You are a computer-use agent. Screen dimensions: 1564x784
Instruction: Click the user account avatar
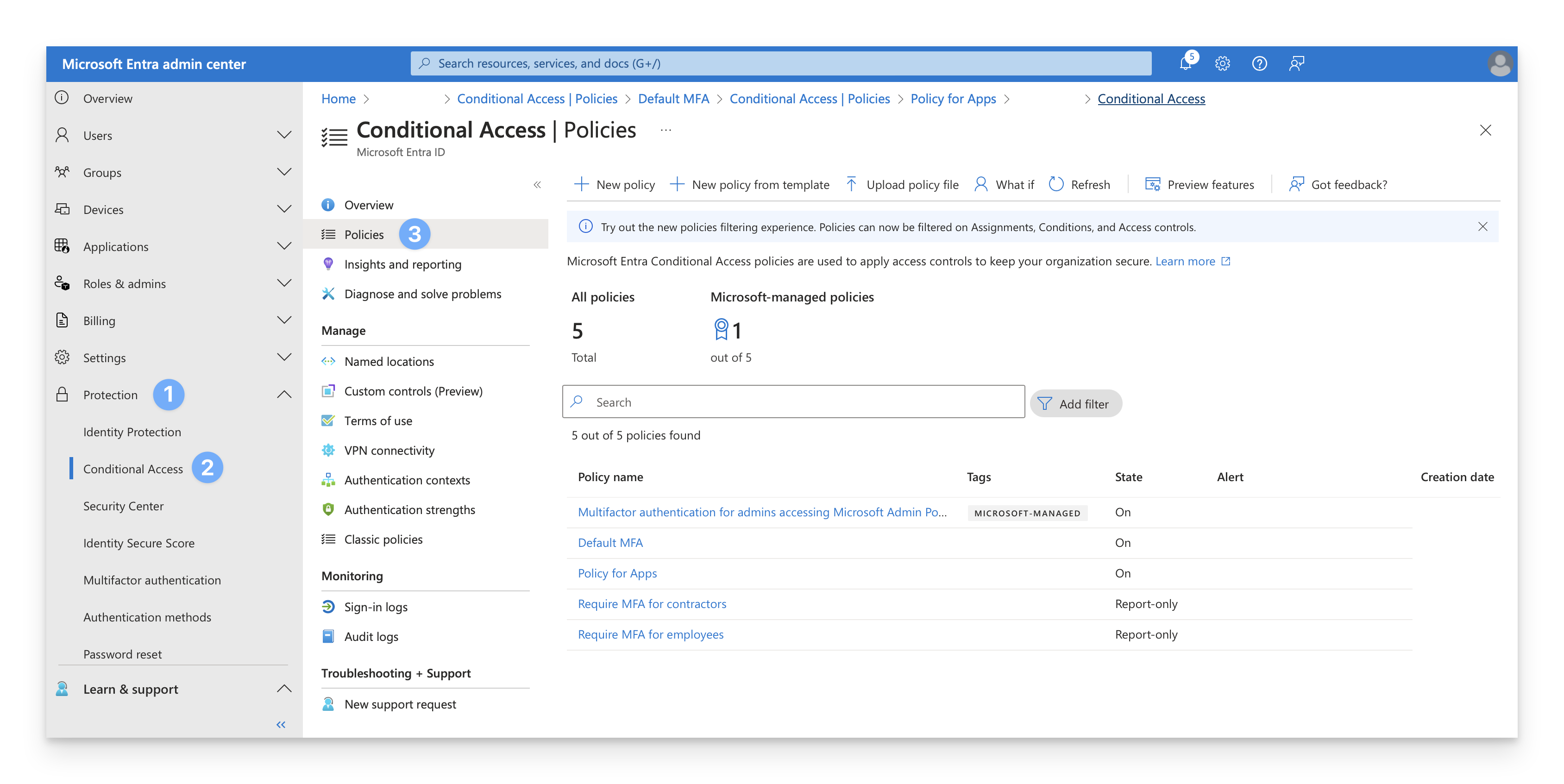click(x=1499, y=64)
